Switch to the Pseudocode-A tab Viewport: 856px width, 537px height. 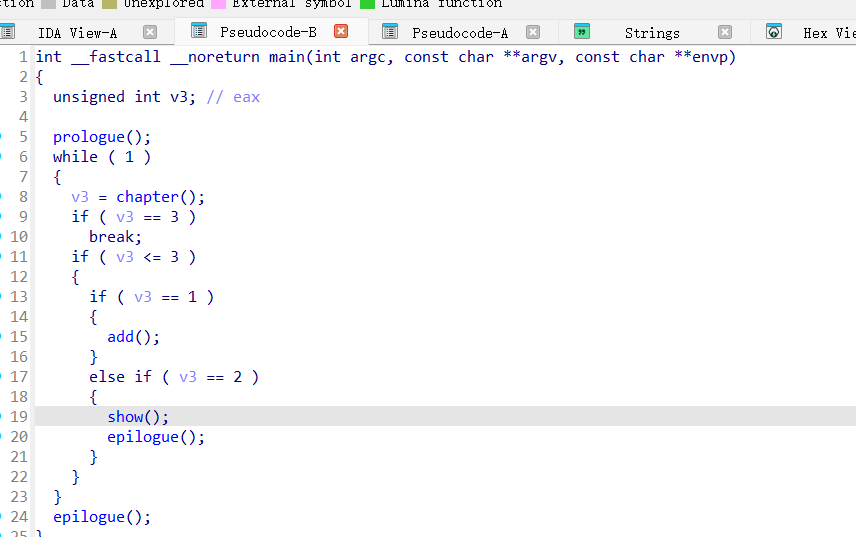pyautogui.click(x=459, y=32)
